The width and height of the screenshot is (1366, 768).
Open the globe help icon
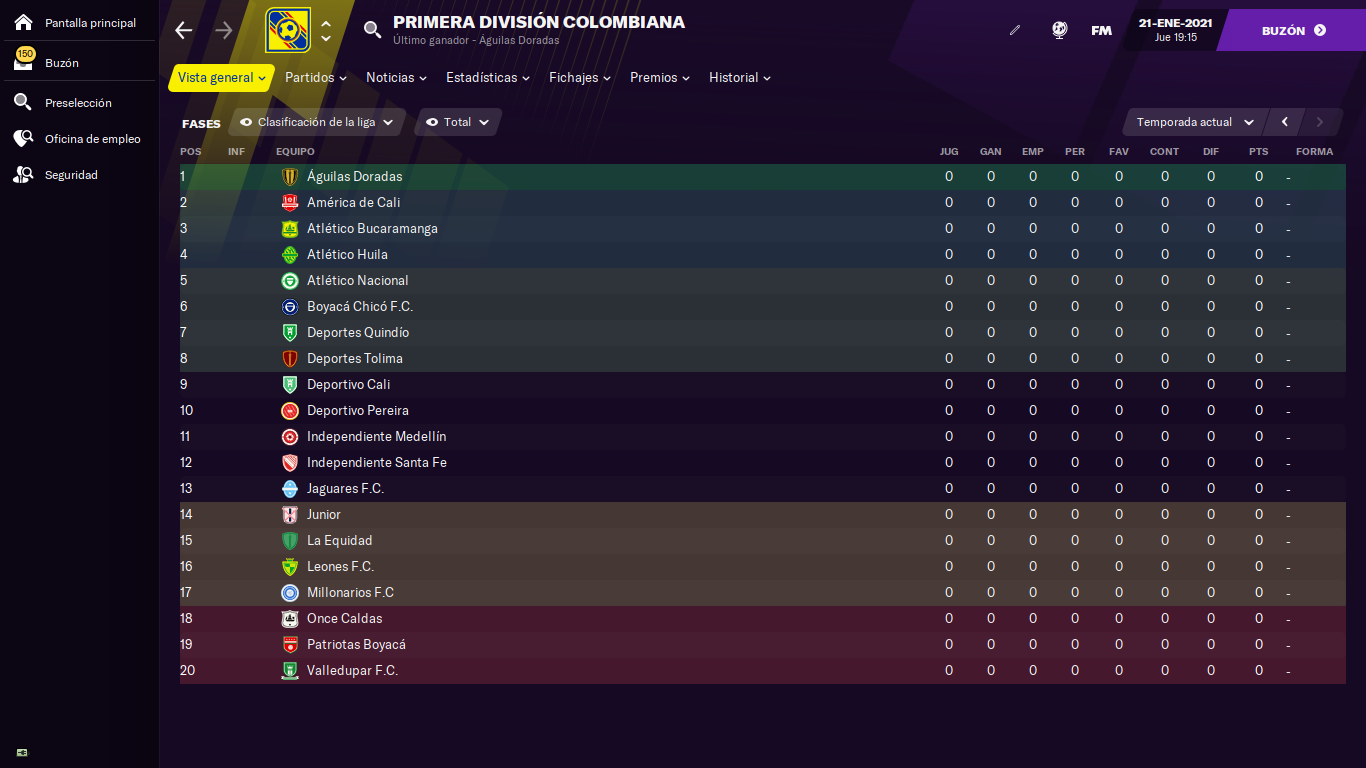1060,30
